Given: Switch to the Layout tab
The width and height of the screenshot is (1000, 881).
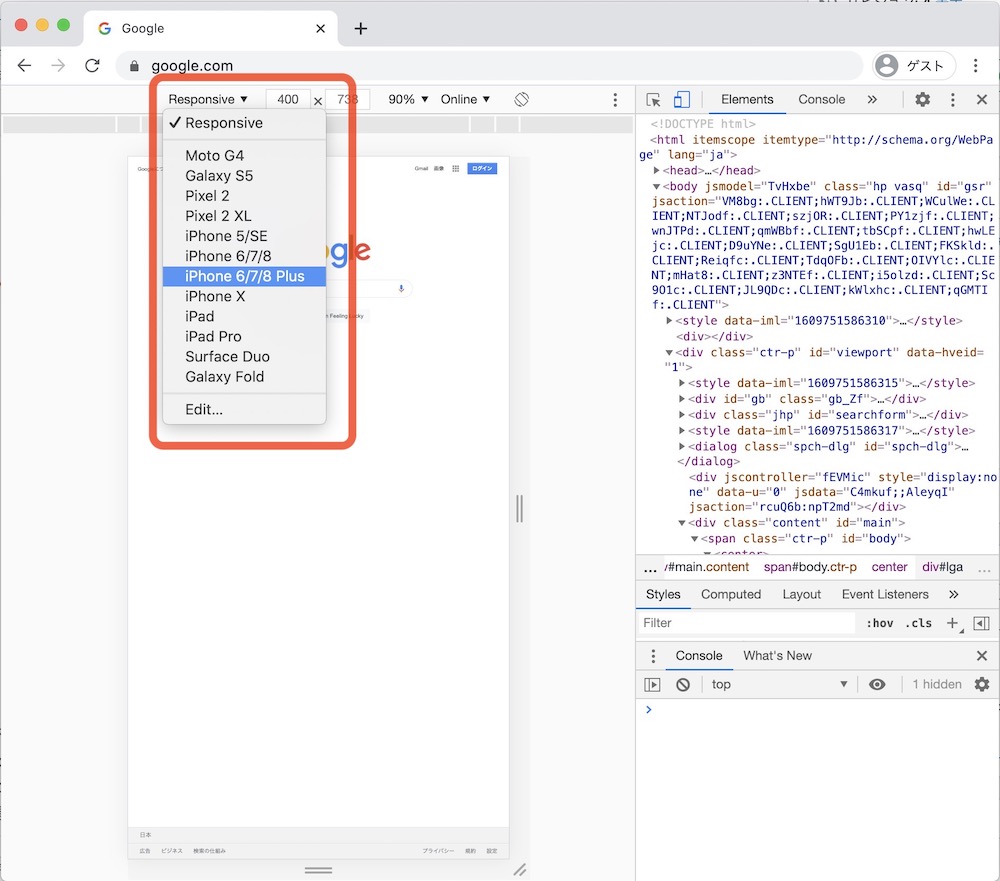Looking at the screenshot, I should 802,595.
